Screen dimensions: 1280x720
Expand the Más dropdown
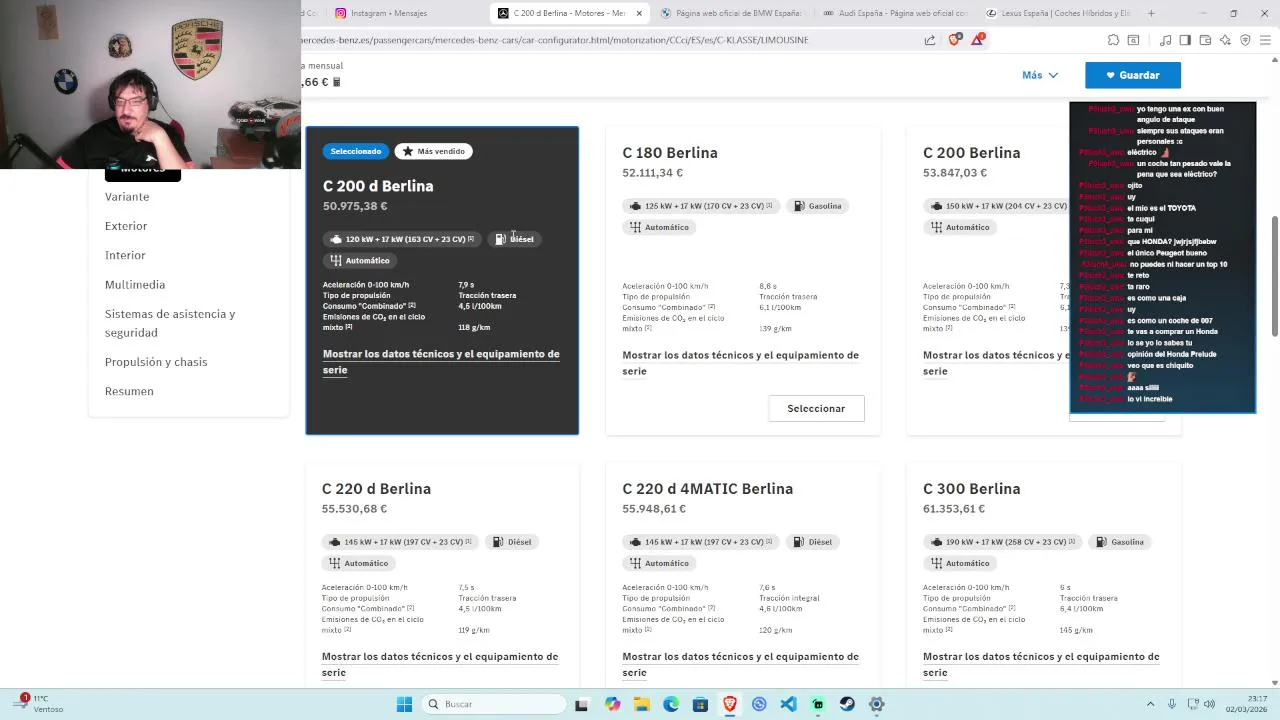[1040, 75]
